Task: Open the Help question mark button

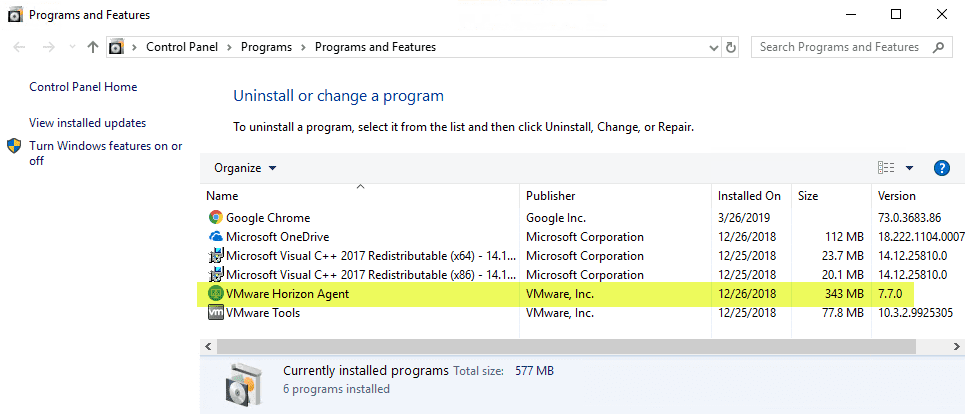Action: 941,168
